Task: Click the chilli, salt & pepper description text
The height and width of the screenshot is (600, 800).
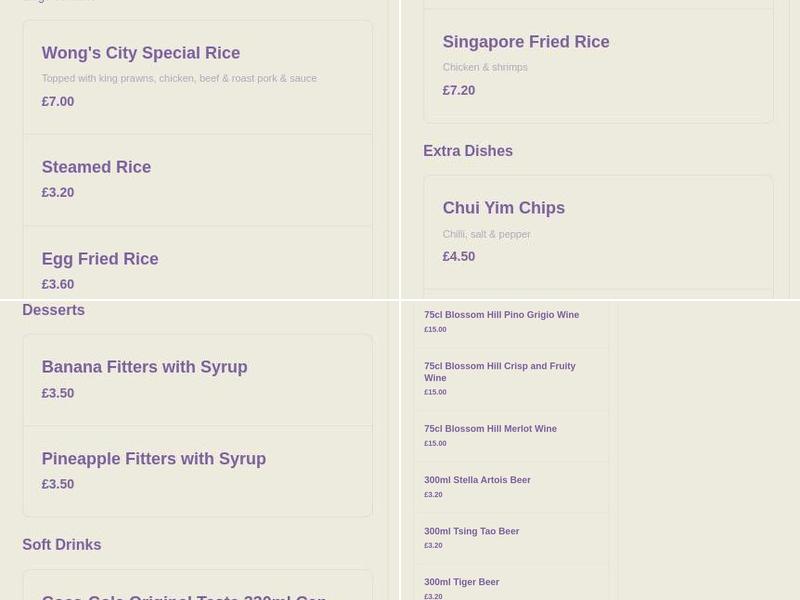Action: pyautogui.click(x=486, y=233)
